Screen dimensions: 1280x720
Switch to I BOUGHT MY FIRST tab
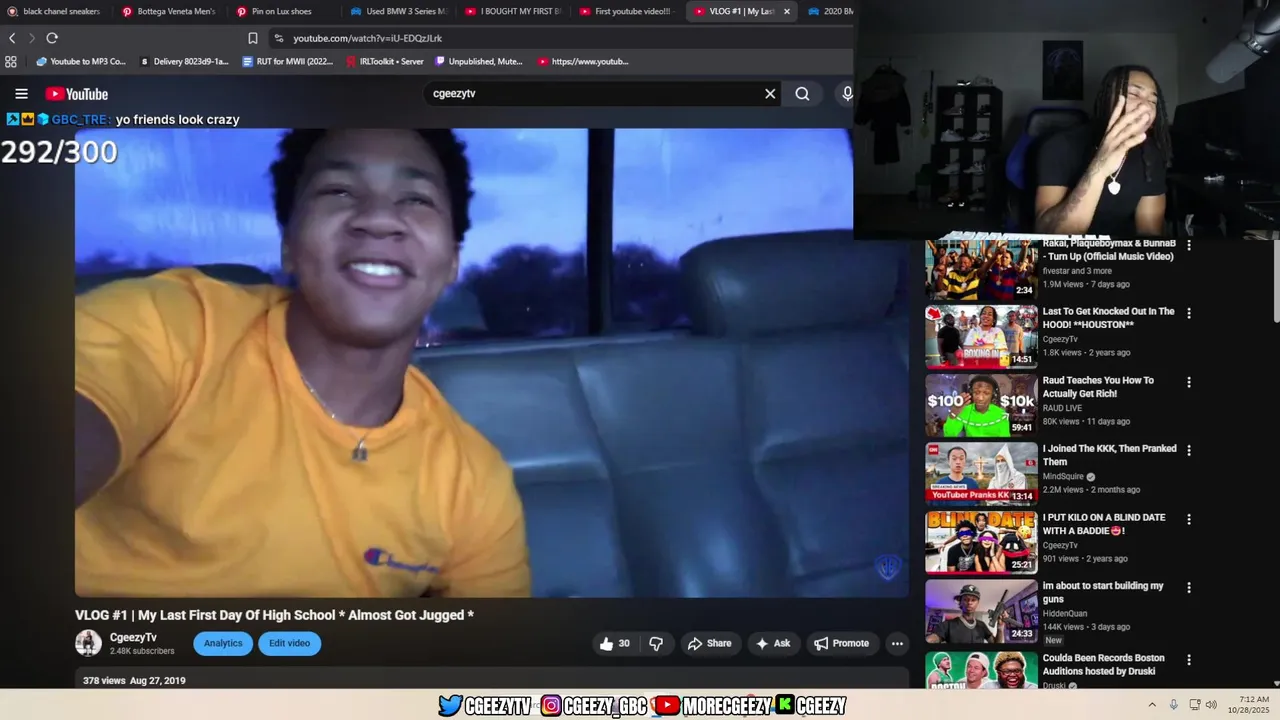[513, 11]
